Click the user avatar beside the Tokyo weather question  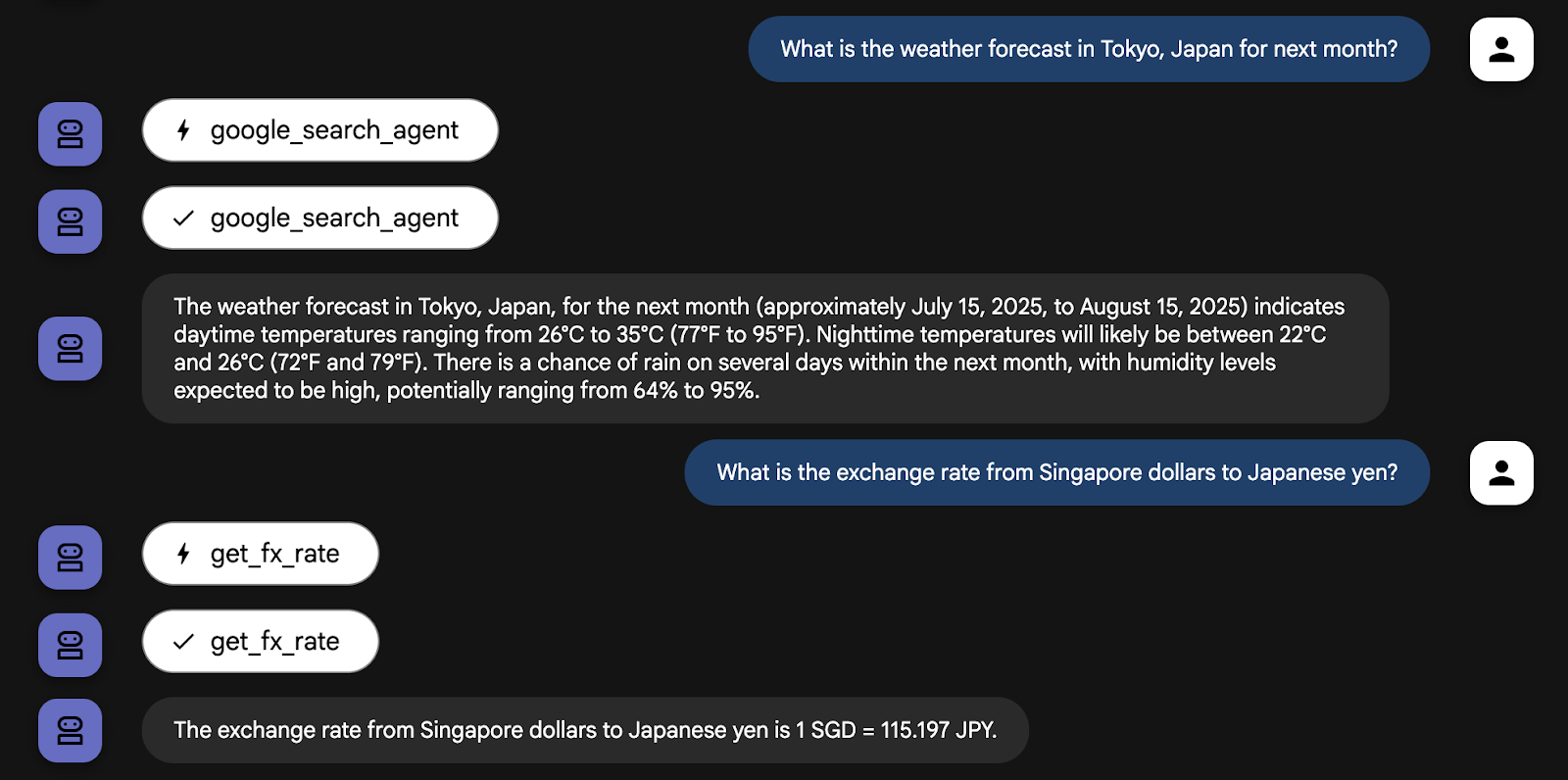(x=1500, y=49)
